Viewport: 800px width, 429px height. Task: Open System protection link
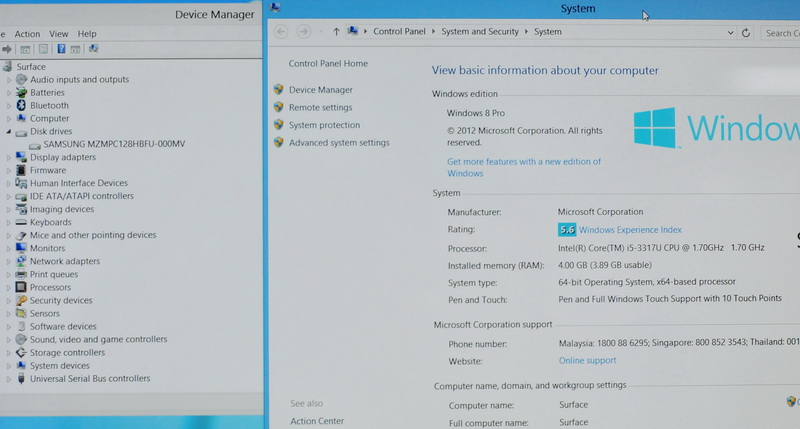point(324,124)
